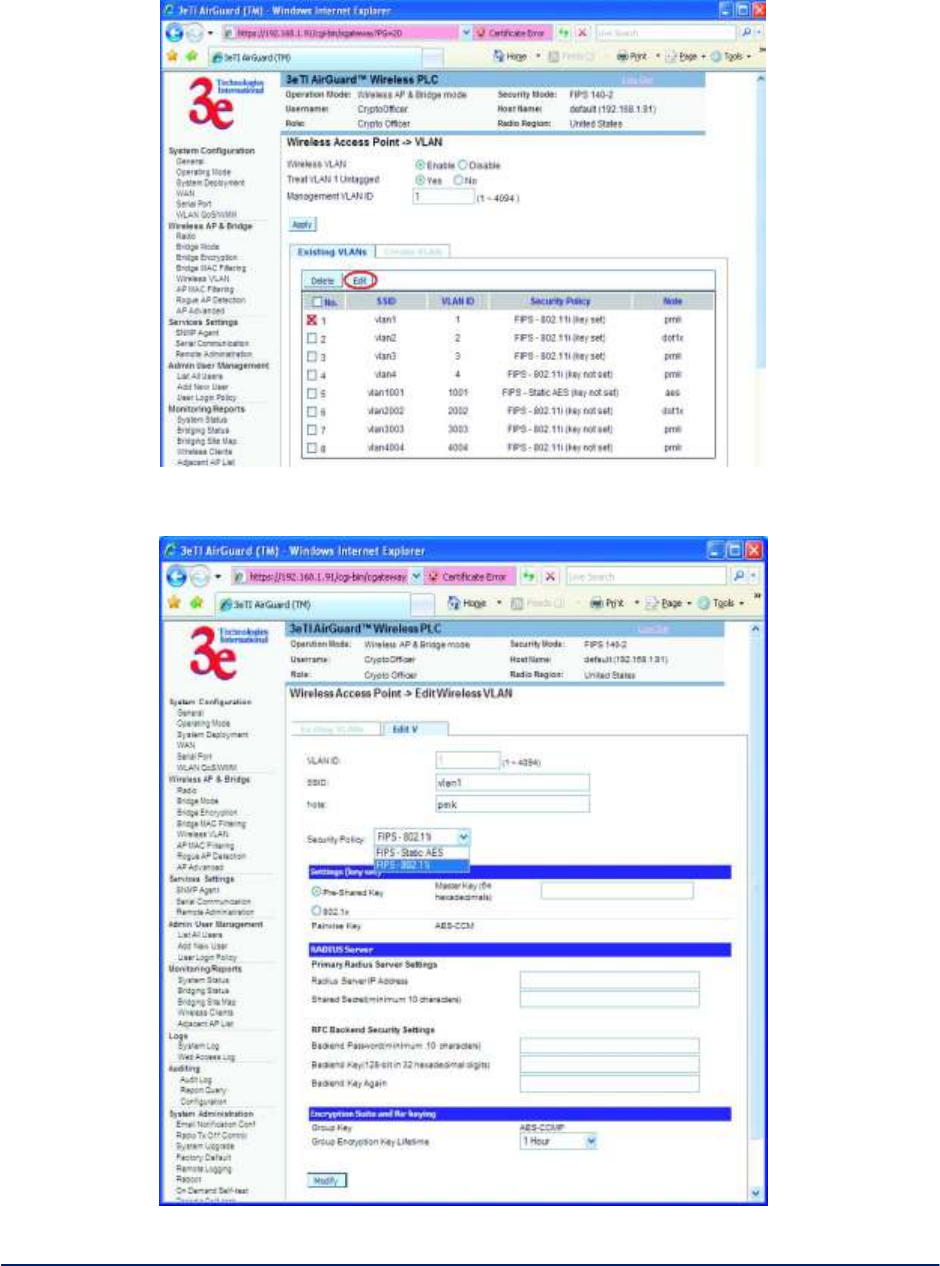Open address bar dropdown in VLAN window

coord(467,32)
